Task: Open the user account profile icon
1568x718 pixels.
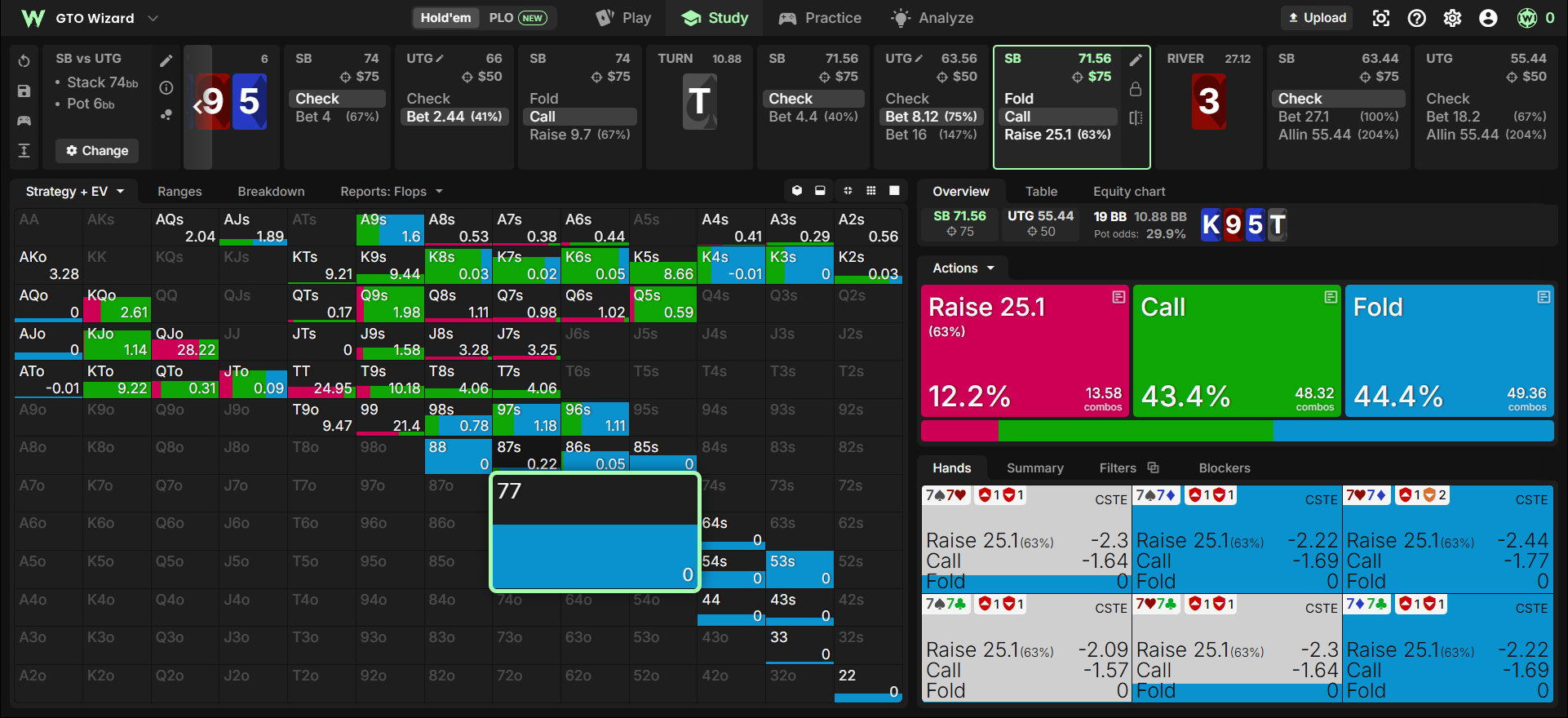Action: (1489, 18)
